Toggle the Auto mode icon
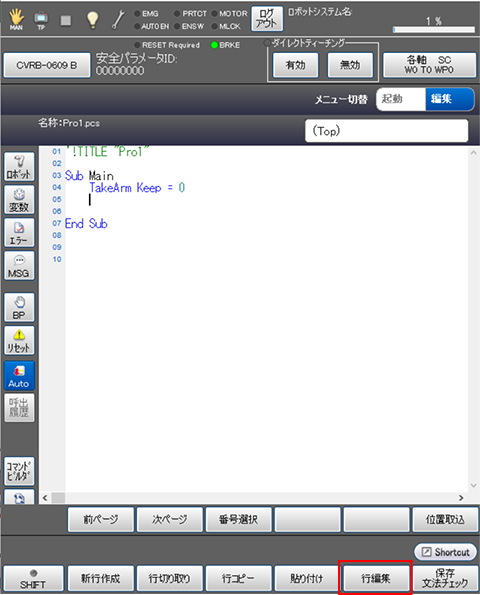480x595 pixels. pos(19,376)
